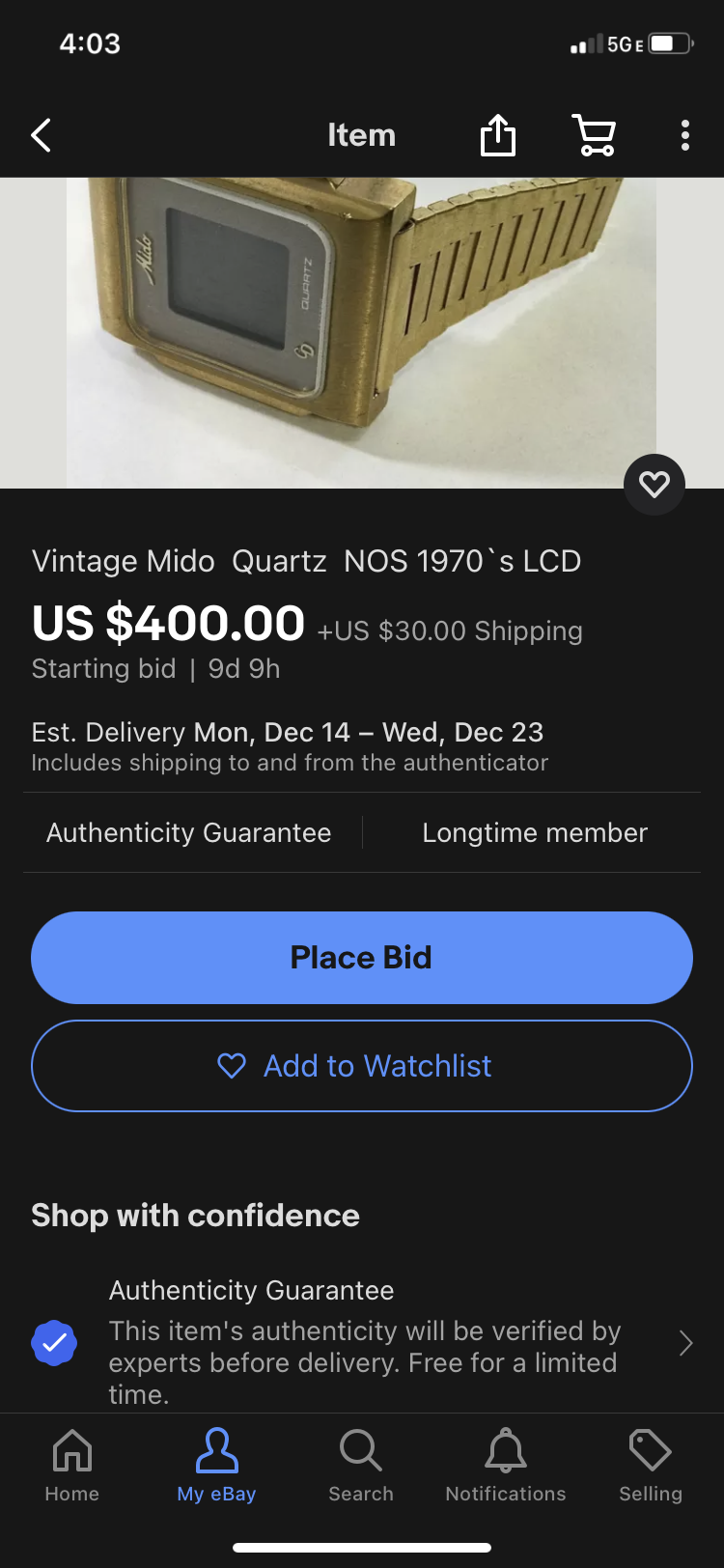Screen dimensions: 724x1568
Task: Tap the Authenticity Guarantee description text
Action: (x=364, y=1361)
